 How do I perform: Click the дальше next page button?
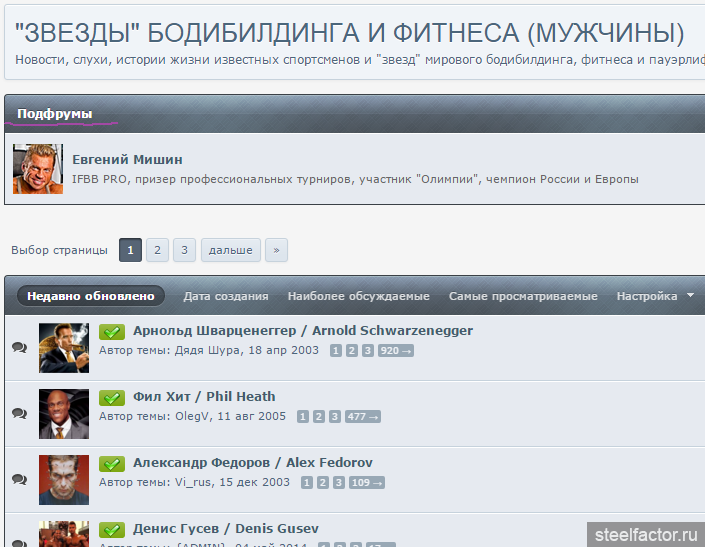coord(231,250)
